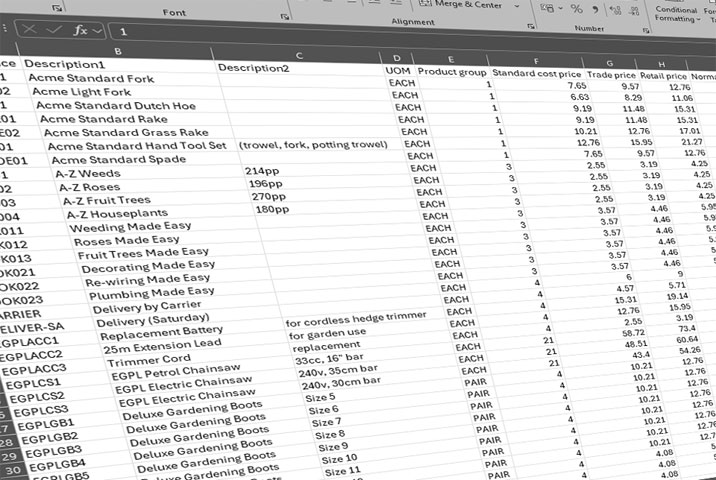
Task: Select the 21.27 retail price cell
Action: click(691, 142)
